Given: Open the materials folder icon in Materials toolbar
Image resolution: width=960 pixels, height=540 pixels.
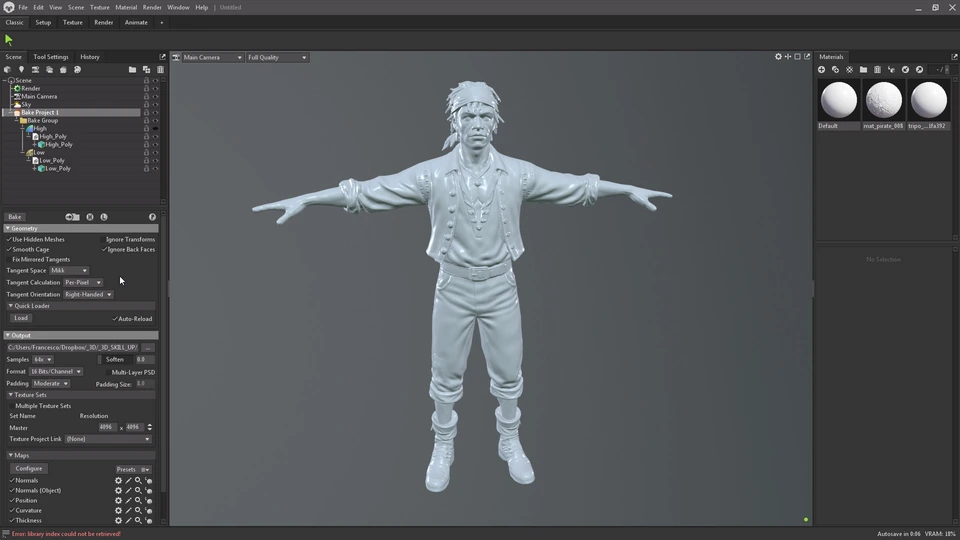Looking at the screenshot, I should (x=863, y=70).
